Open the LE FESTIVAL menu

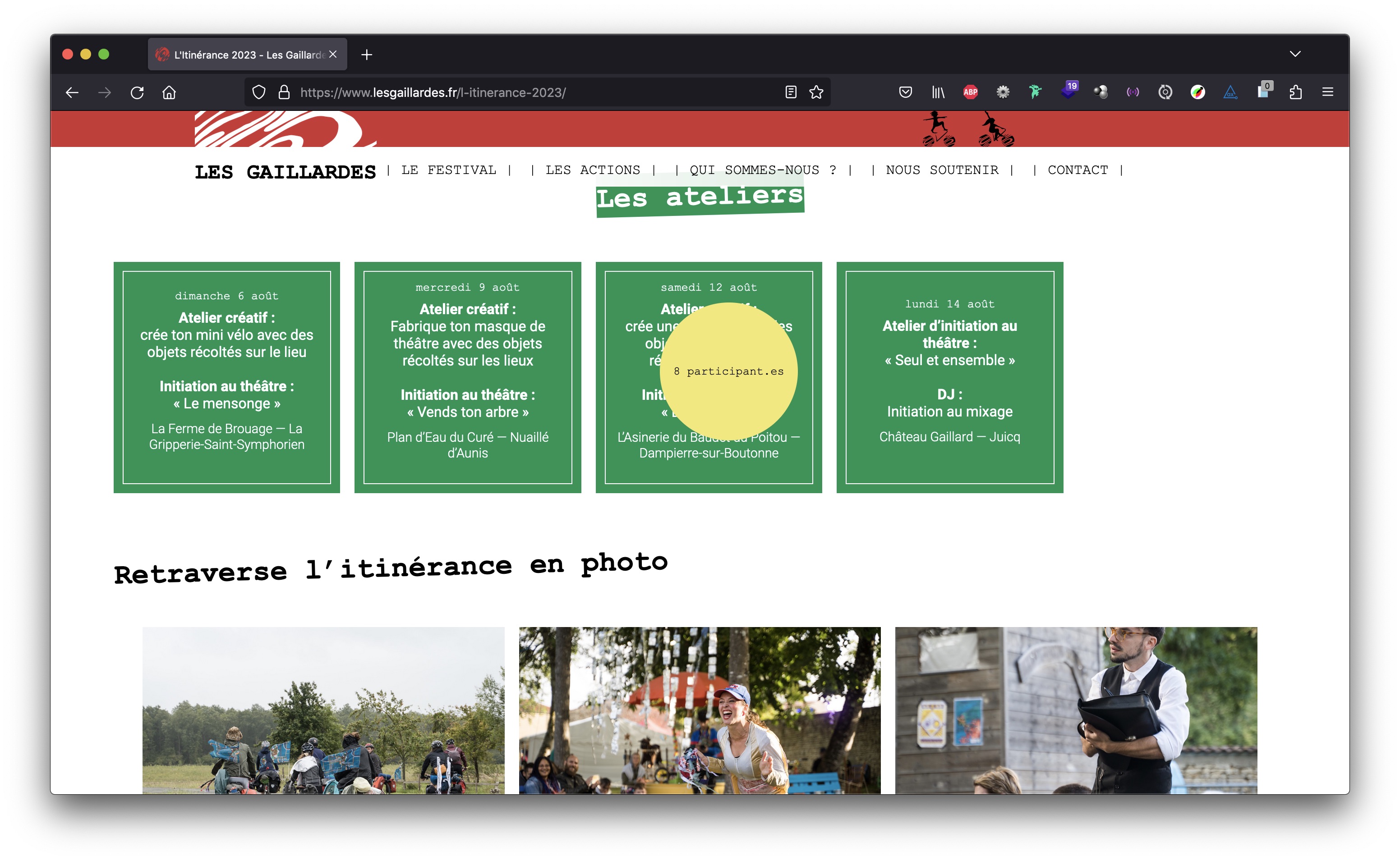click(x=448, y=170)
